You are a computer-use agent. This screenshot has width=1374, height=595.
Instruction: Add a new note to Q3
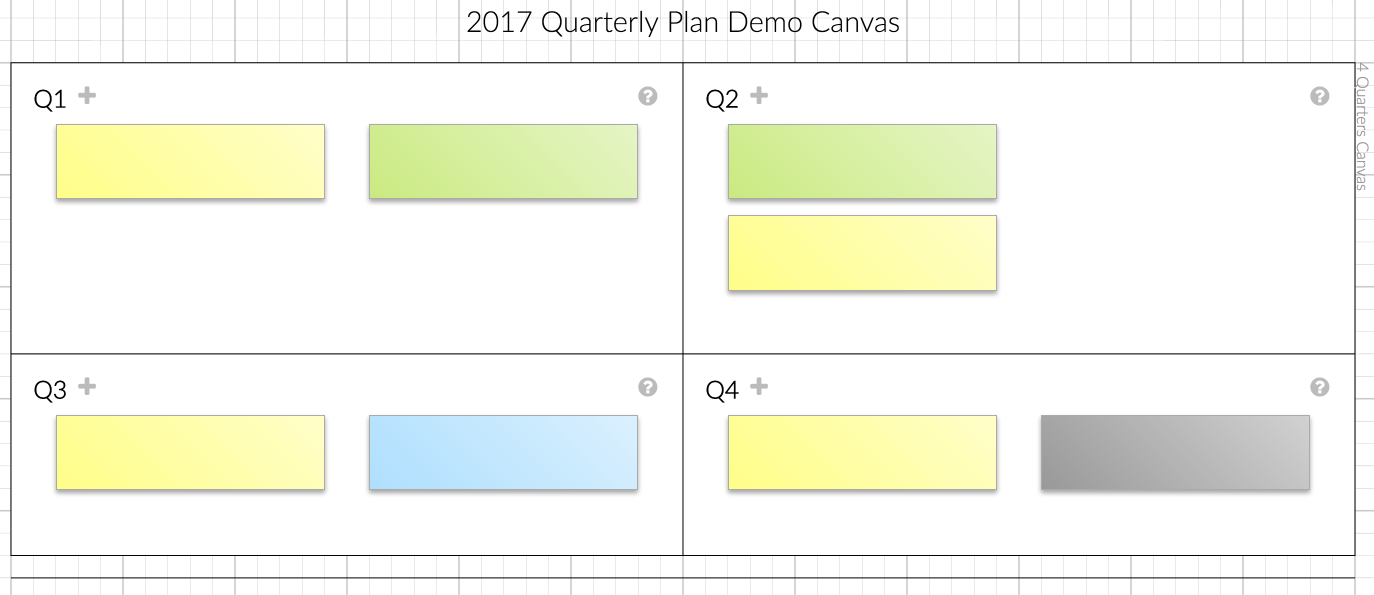coord(88,386)
